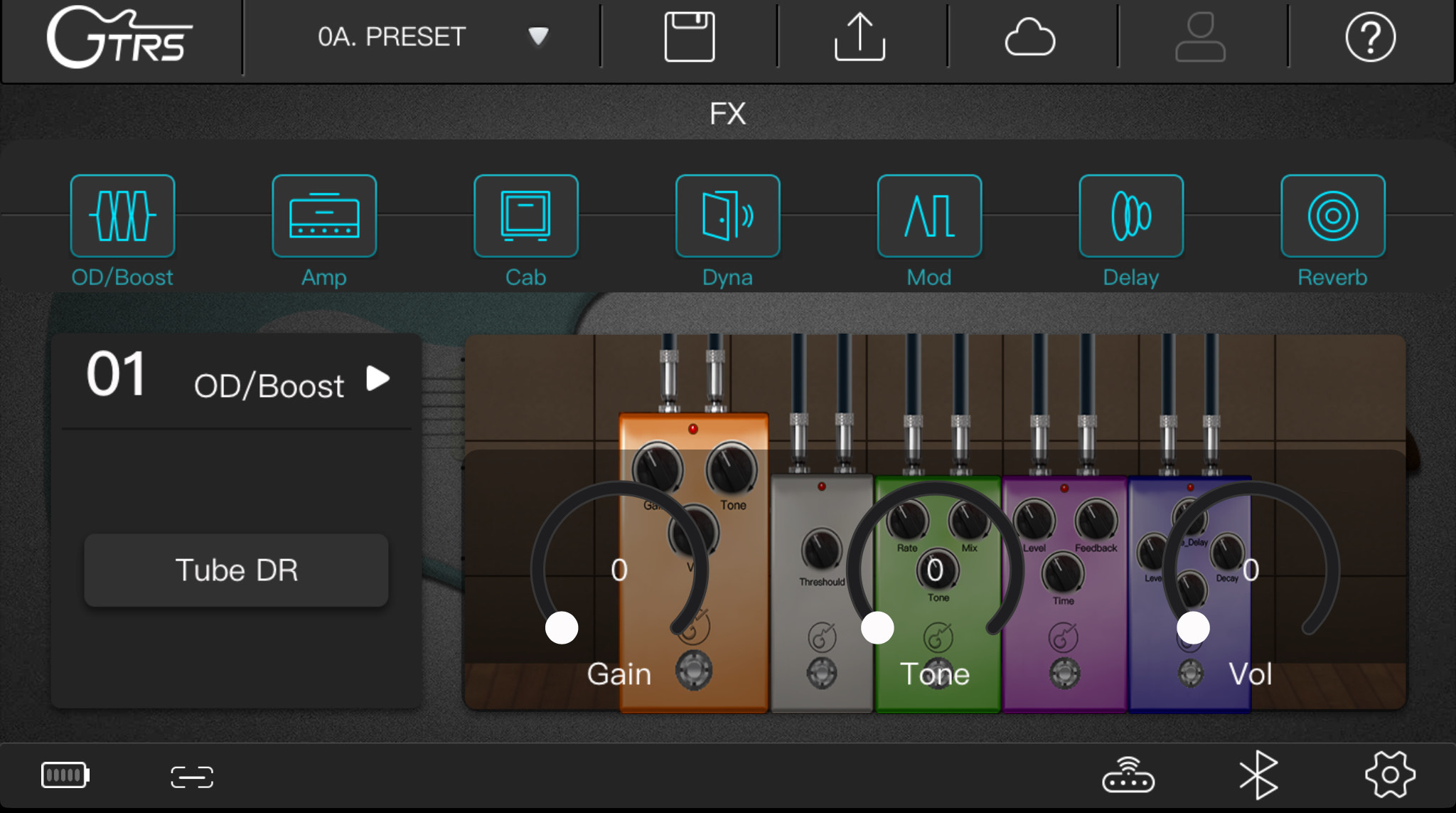
Task: Check the battery status icon
Action: tap(65, 775)
